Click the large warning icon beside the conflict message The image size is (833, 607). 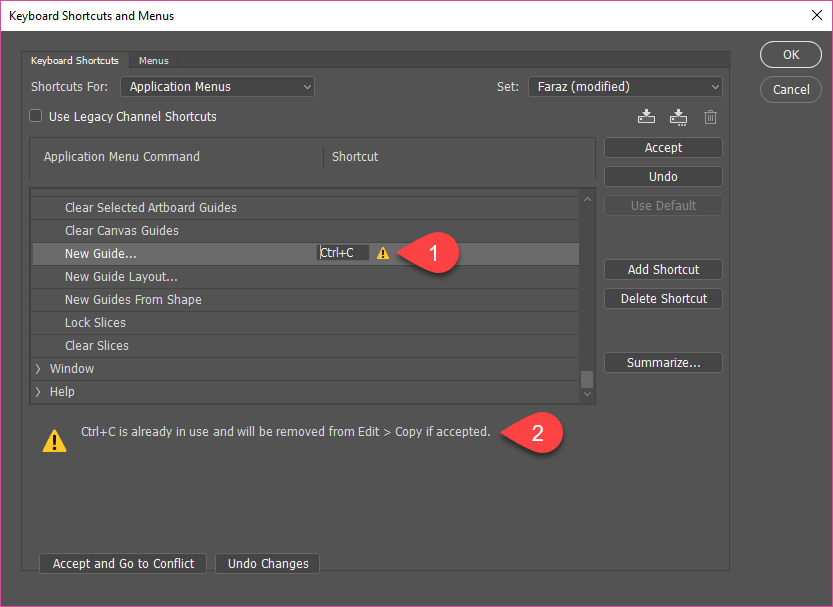click(x=54, y=441)
